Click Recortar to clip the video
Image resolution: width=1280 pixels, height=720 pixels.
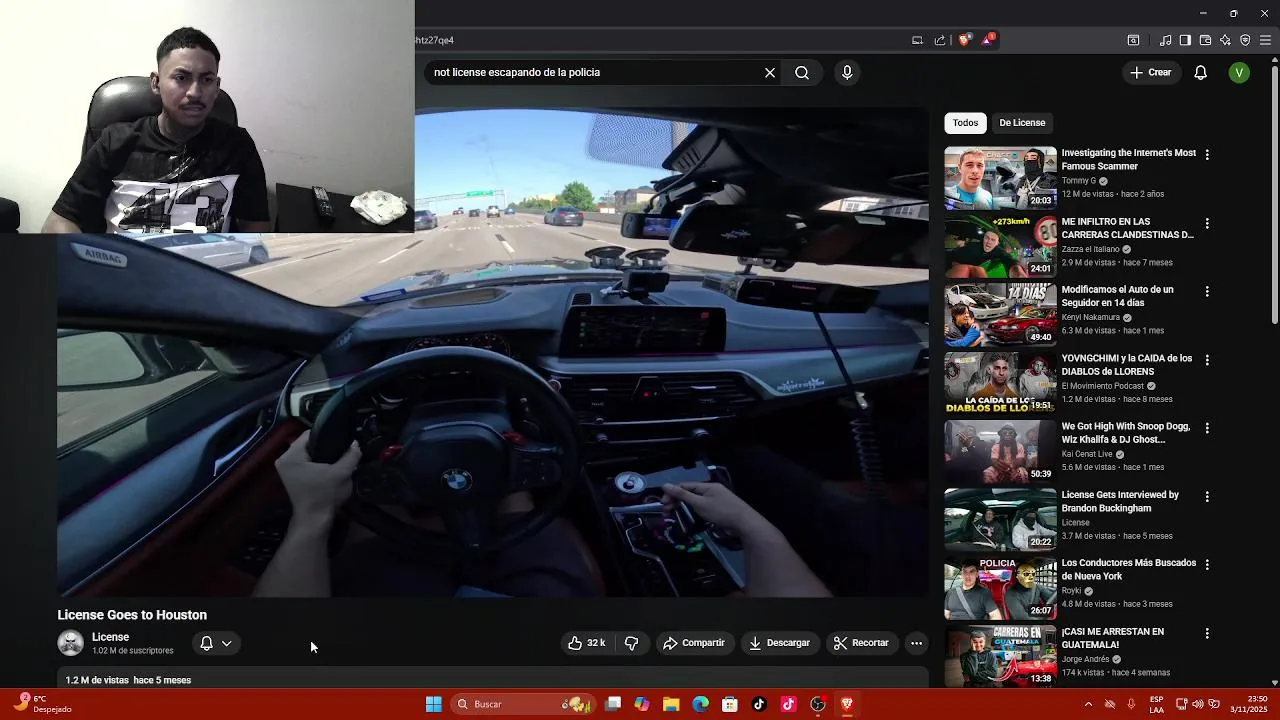tap(861, 643)
